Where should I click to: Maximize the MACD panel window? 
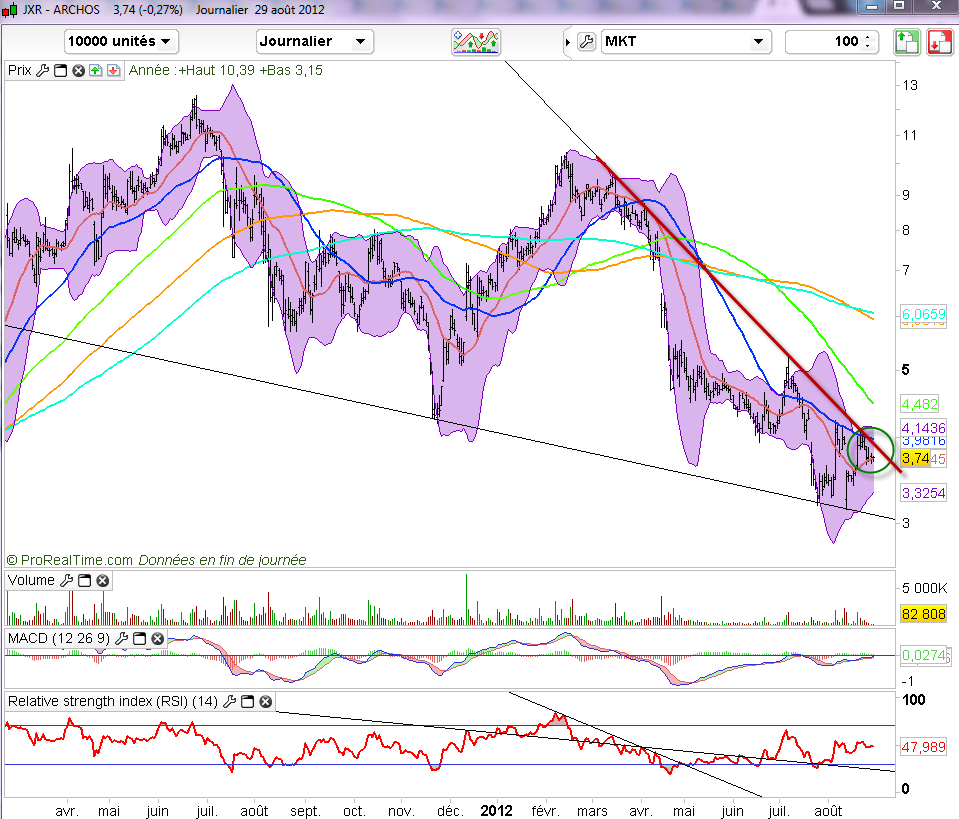coord(139,638)
